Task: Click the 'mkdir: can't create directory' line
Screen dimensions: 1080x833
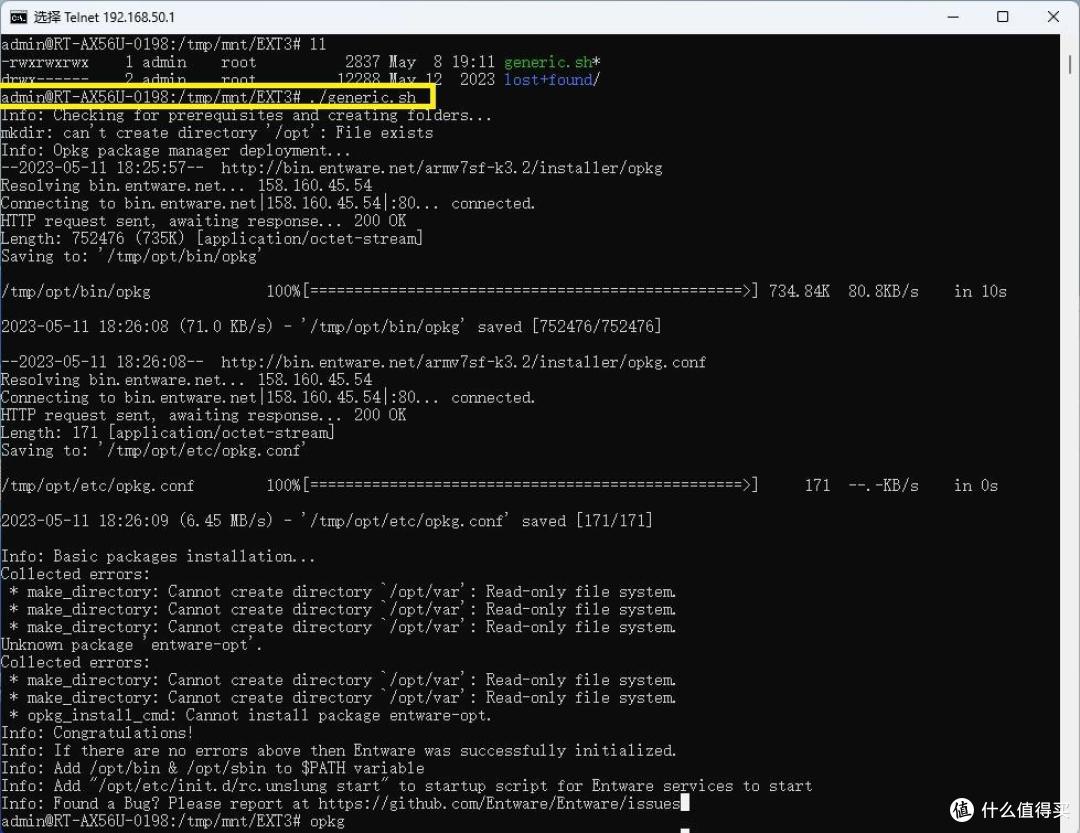Action: coord(216,133)
